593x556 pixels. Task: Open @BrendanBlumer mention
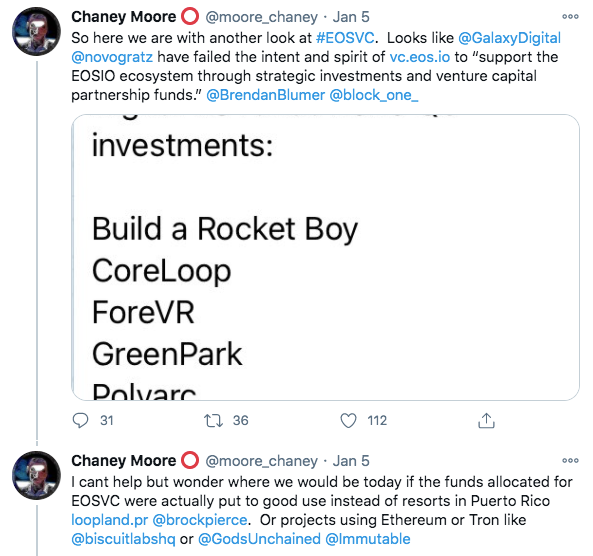tap(265, 95)
